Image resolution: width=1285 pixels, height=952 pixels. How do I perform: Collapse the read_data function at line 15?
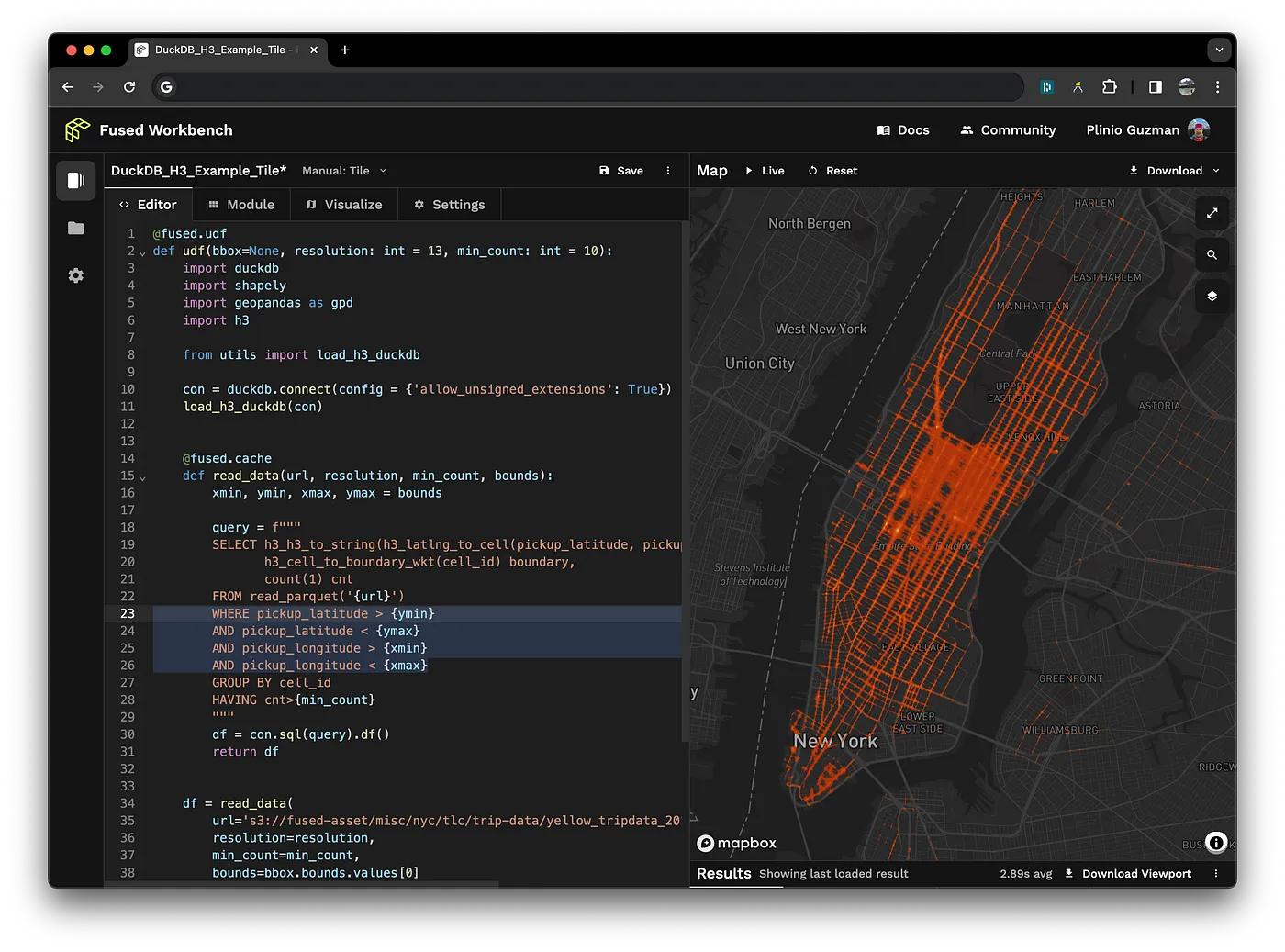pyautogui.click(x=142, y=476)
